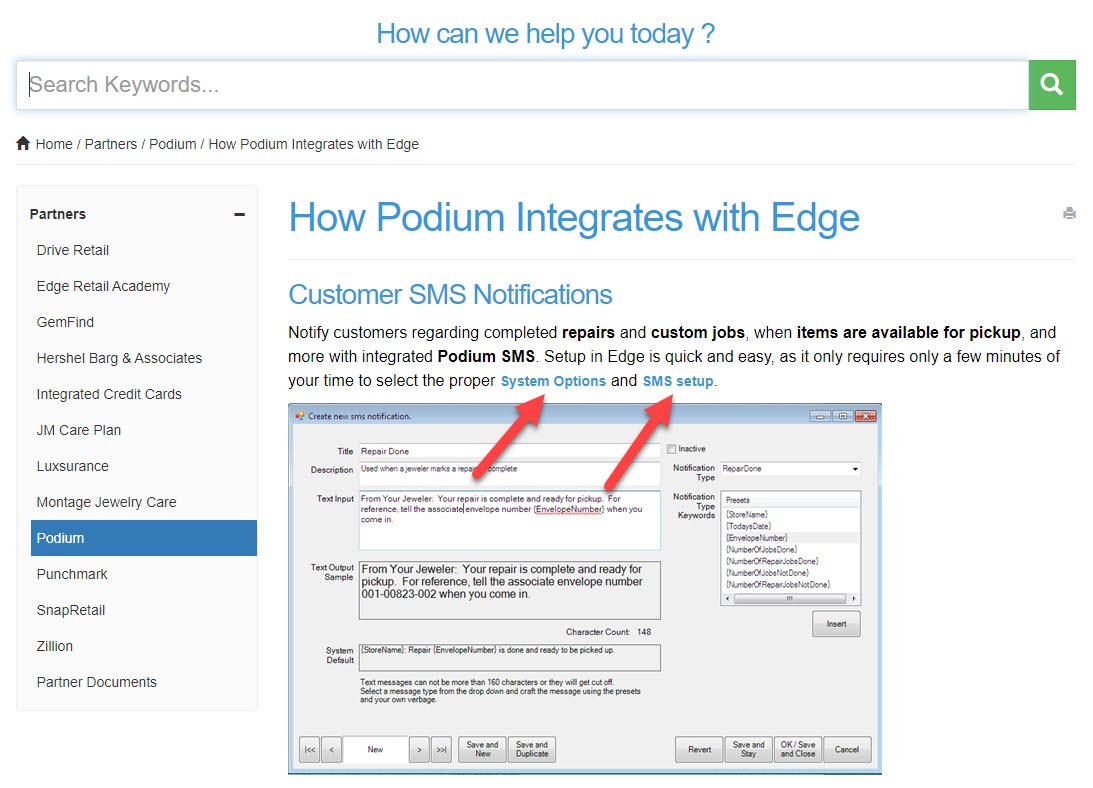
Task: Click in the Search Keywords field
Action: pyautogui.click(x=520, y=85)
